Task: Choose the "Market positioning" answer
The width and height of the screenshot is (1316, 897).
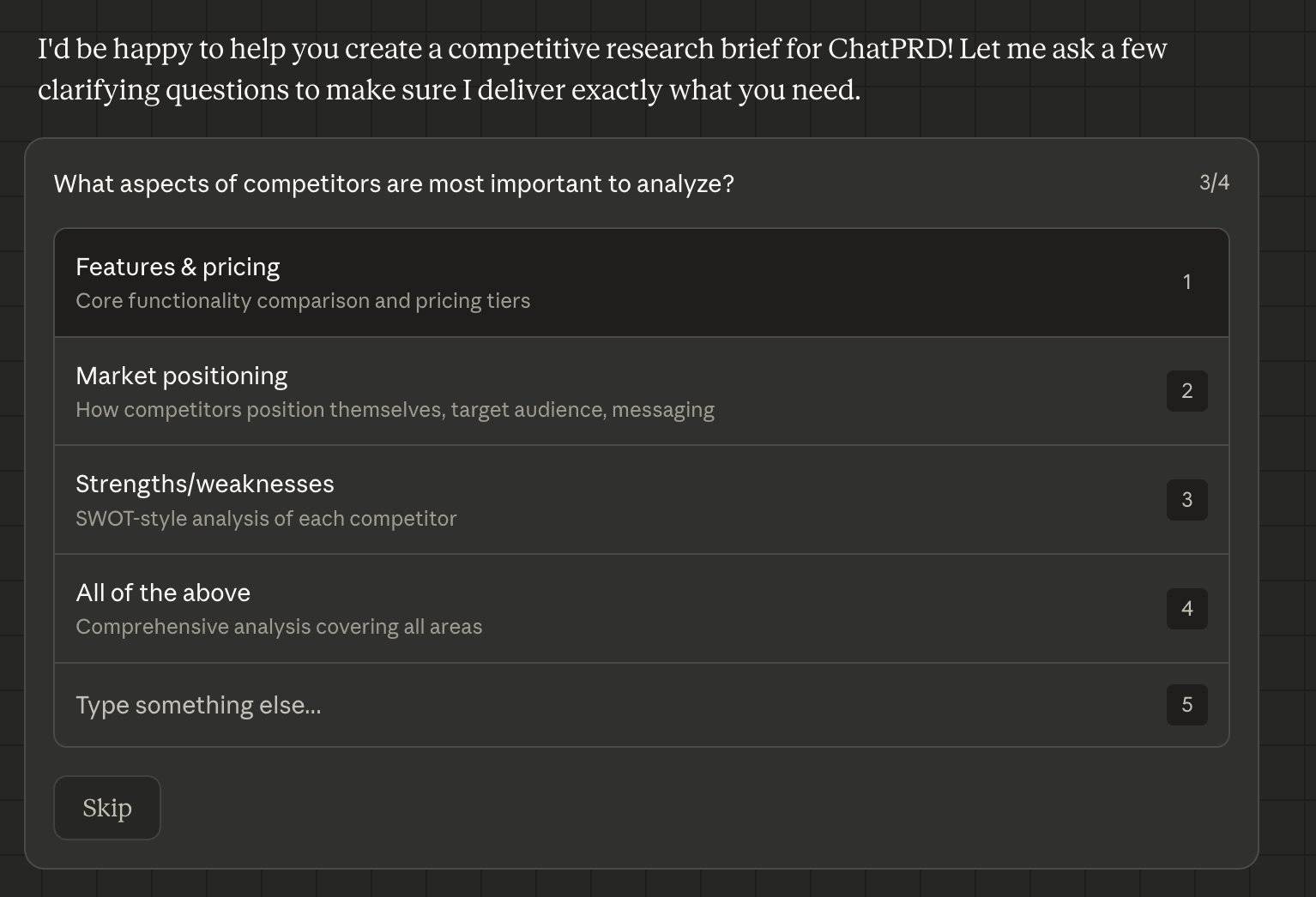Action: point(182,376)
